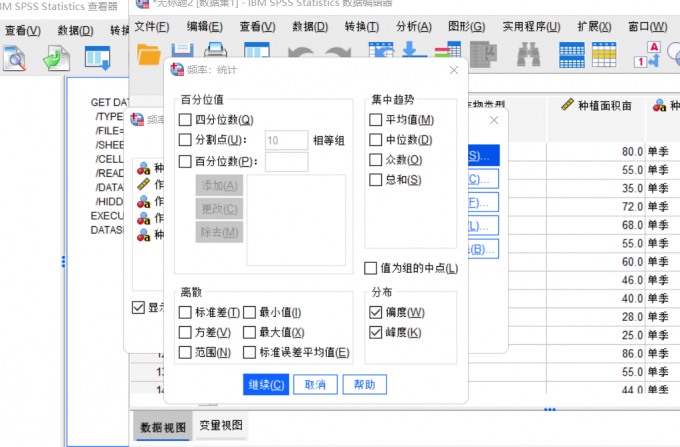Enable the 范围(N) checkbox
The width and height of the screenshot is (680, 447).
pyautogui.click(x=185, y=352)
